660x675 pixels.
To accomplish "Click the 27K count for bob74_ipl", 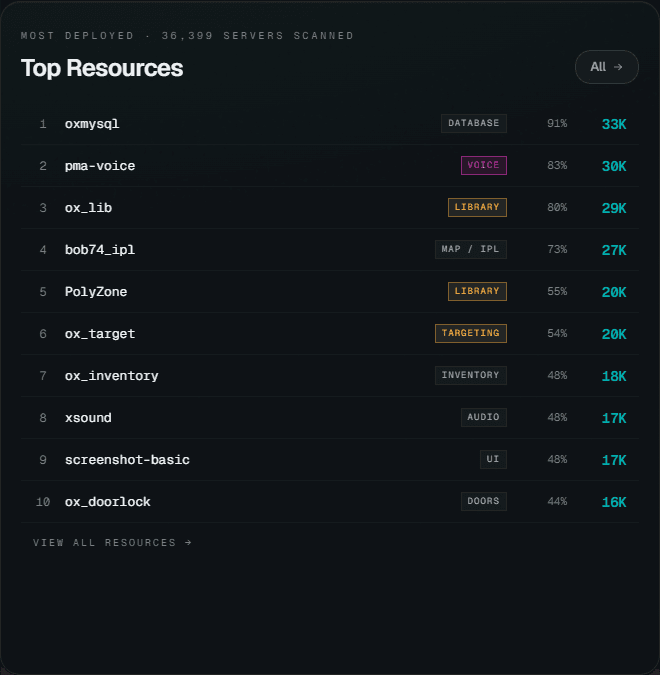I will pos(614,250).
